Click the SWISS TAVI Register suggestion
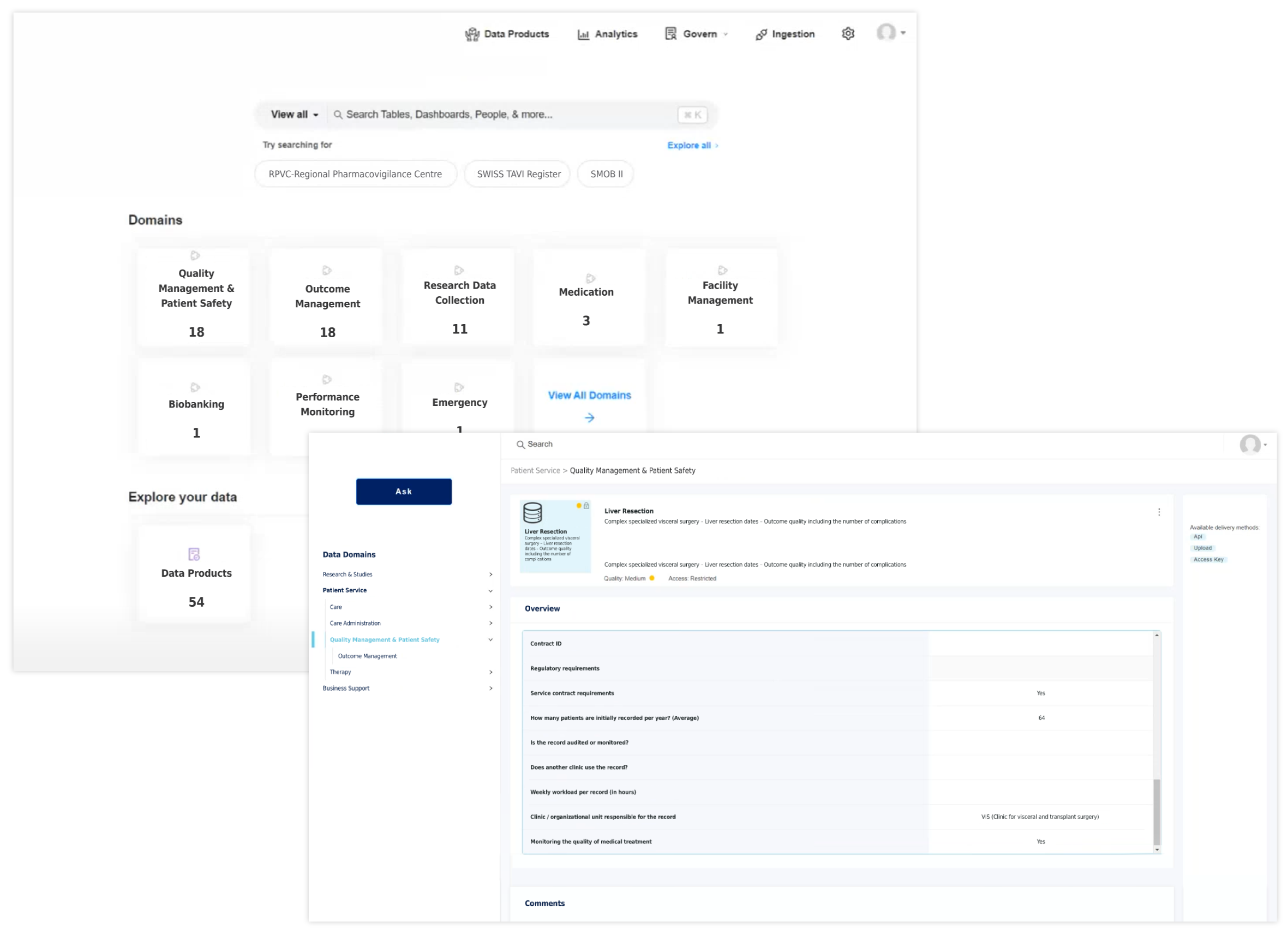The width and height of the screenshot is (1288, 933). tap(518, 175)
